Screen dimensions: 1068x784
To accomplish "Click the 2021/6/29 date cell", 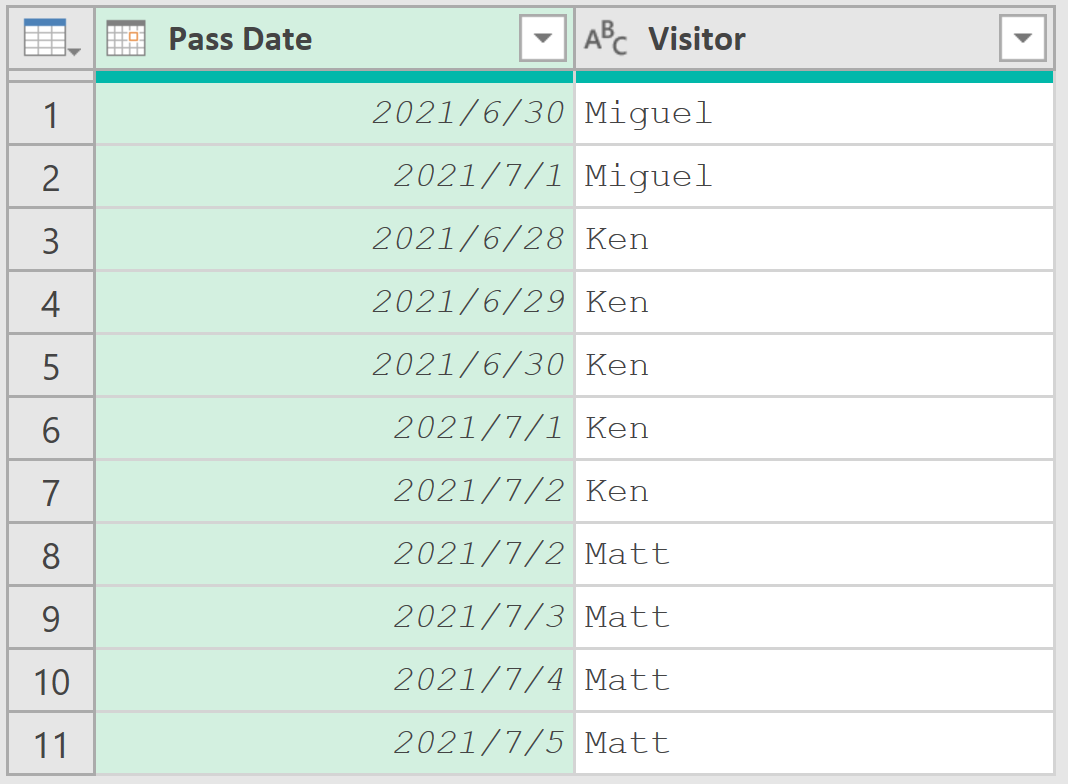I will (x=468, y=303).
